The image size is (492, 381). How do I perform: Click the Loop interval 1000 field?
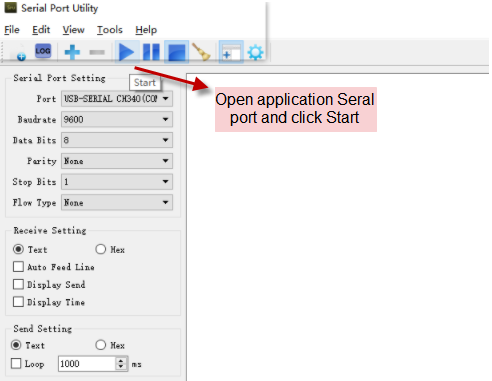pyautogui.click(x=87, y=364)
